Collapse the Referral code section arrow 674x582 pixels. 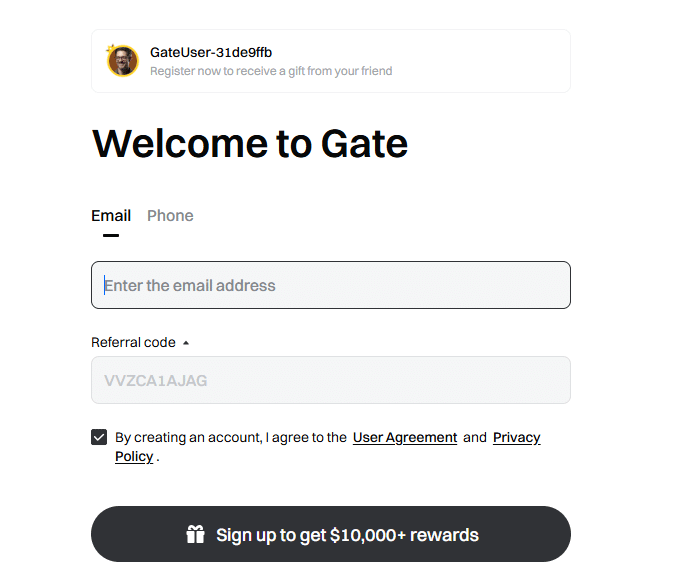(186, 343)
